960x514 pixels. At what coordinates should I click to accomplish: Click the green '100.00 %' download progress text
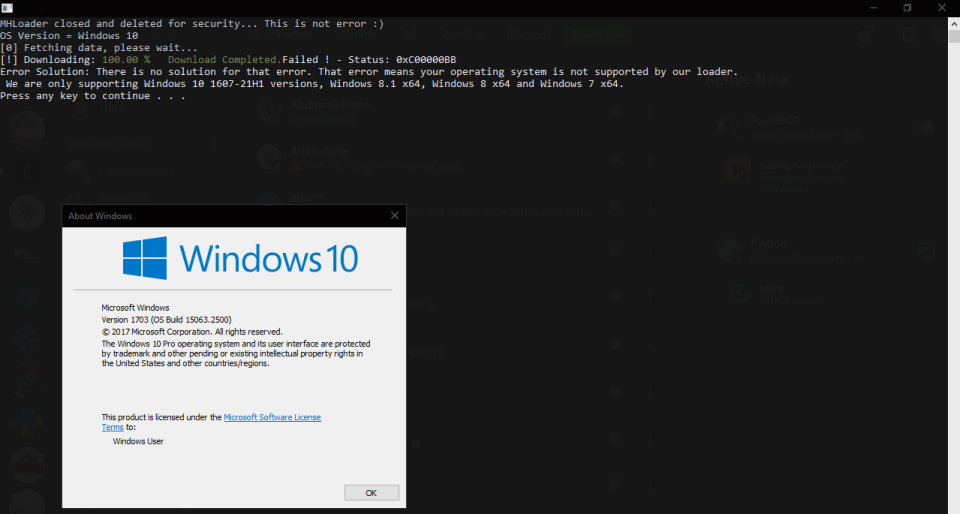126,59
